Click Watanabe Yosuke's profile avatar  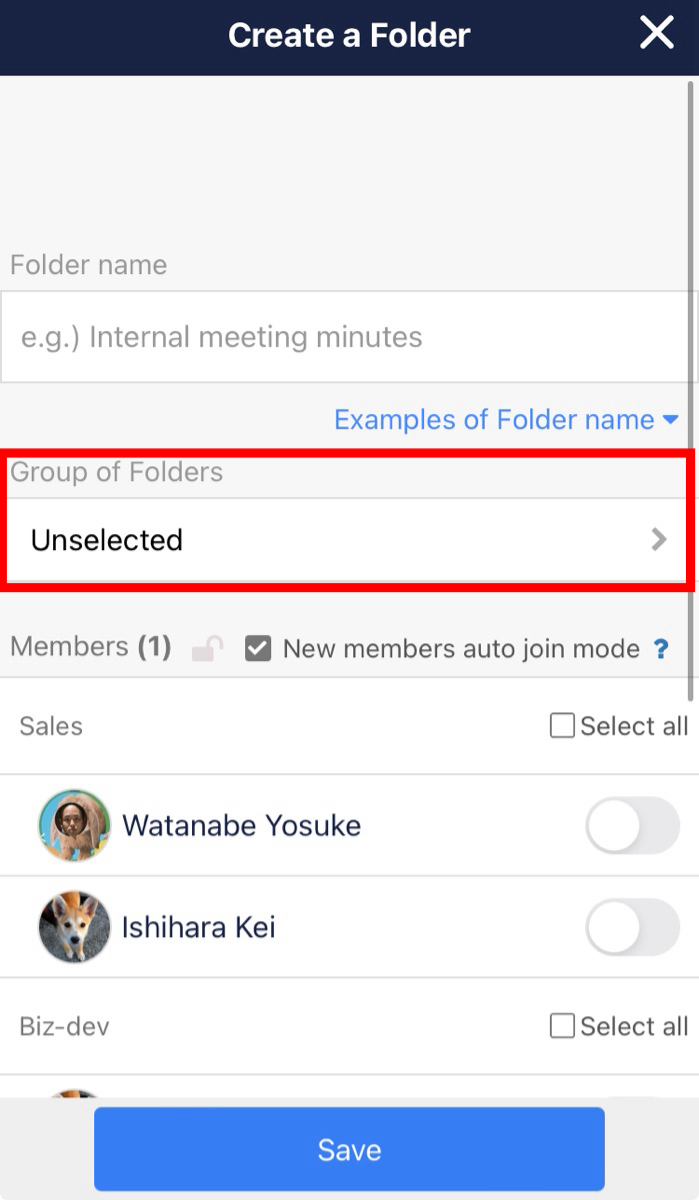click(x=74, y=826)
